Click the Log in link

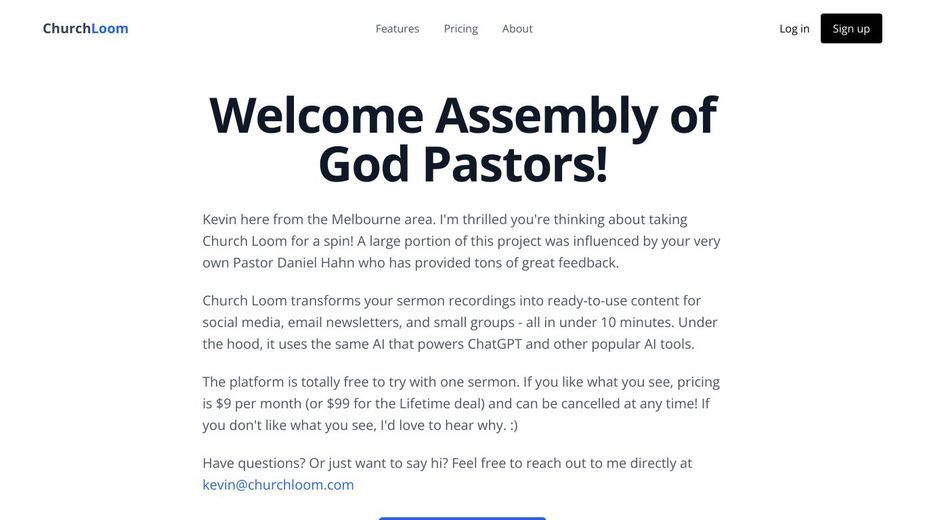tap(794, 28)
